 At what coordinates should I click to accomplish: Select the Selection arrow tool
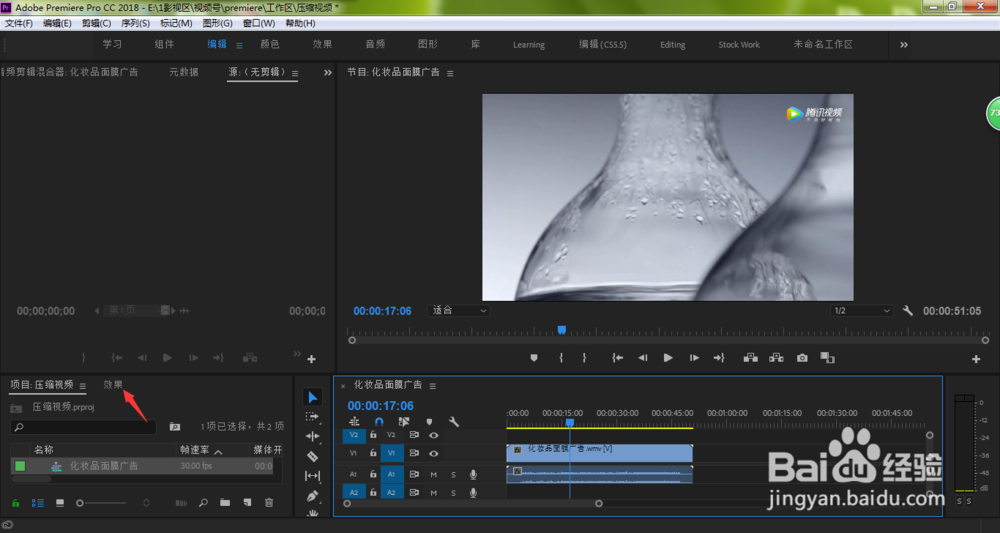pos(312,398)
